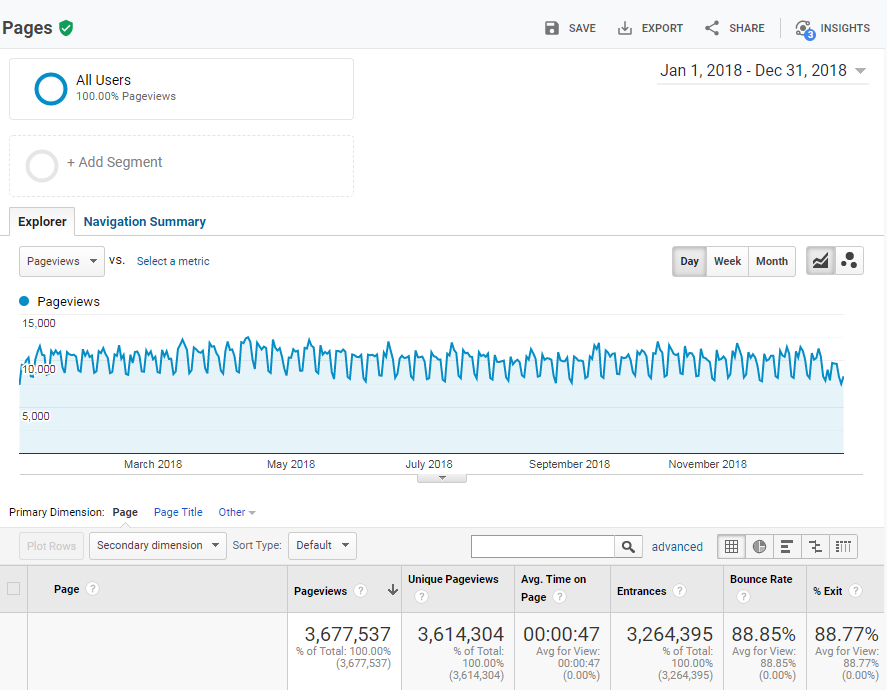The image size is (887, 690).
Task: Click the Pages report title
Action: pos(27,28)
